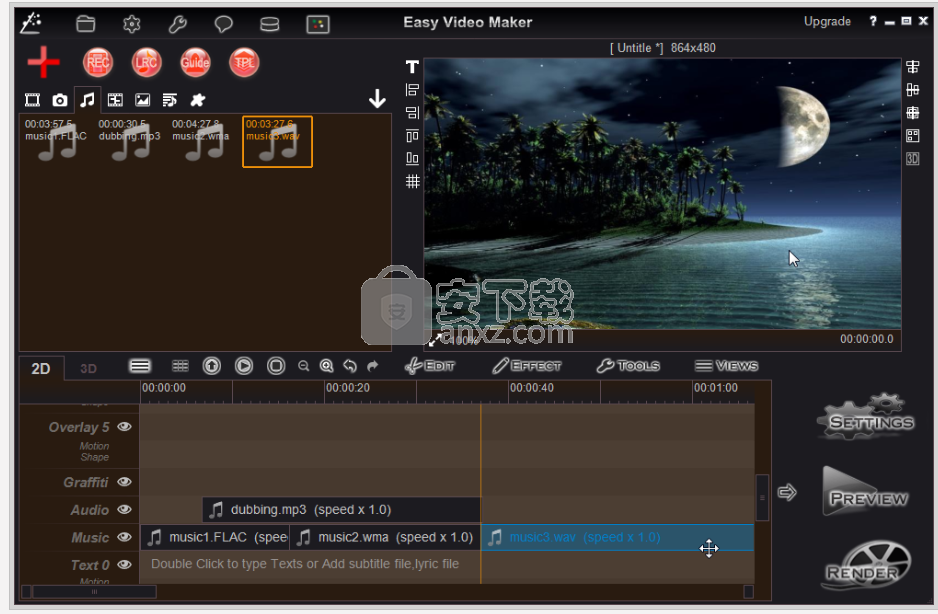Stop playback with the stop button
Viewport: 938px width, 614px height.
coord(276,366)
